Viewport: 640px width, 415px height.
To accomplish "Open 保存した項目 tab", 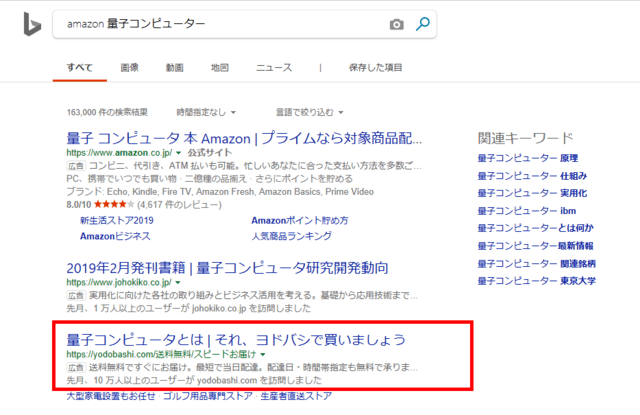I will [x=376, y=67].
